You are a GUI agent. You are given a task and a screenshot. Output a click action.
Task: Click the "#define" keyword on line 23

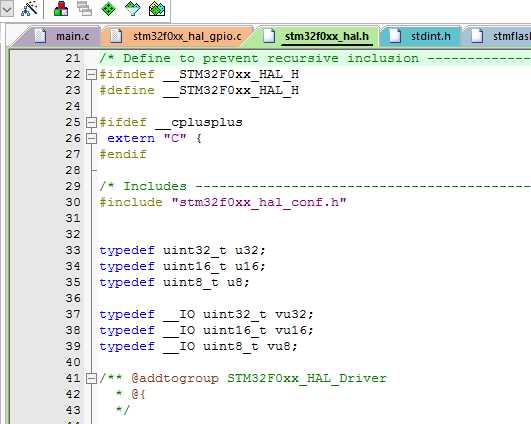(x=127, y=90)
